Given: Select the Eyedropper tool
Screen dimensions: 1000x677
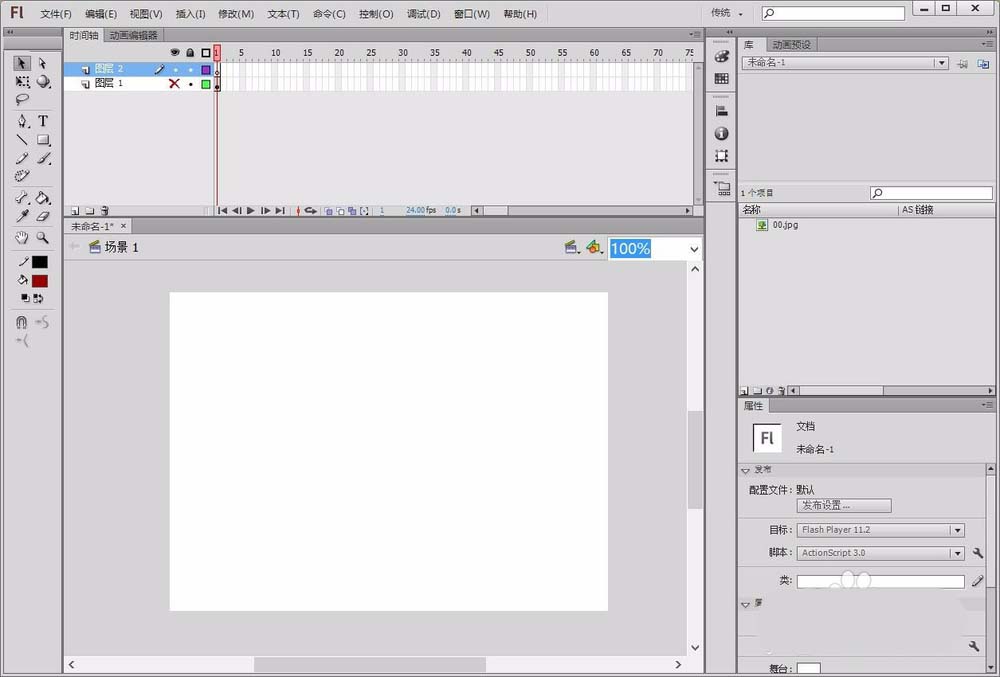Looking at the screenshot, I should tap(22, 216).
